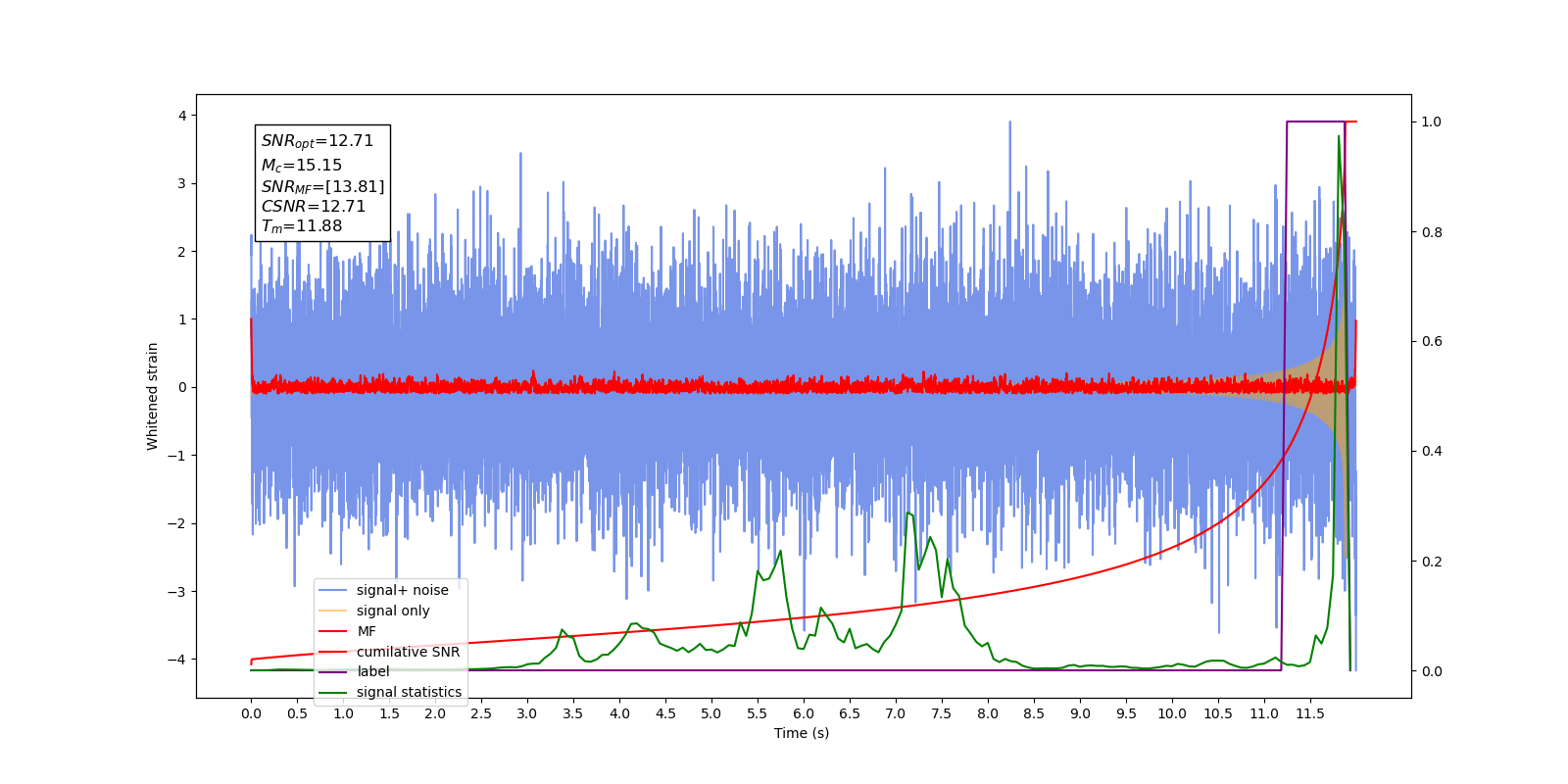Click the 'Time (s)' x-axis label

point(802,733)
